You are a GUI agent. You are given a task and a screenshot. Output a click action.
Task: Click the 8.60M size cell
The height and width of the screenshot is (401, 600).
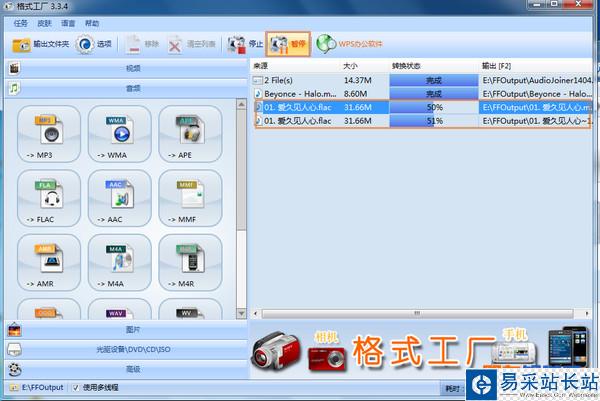tap(355, 94)
